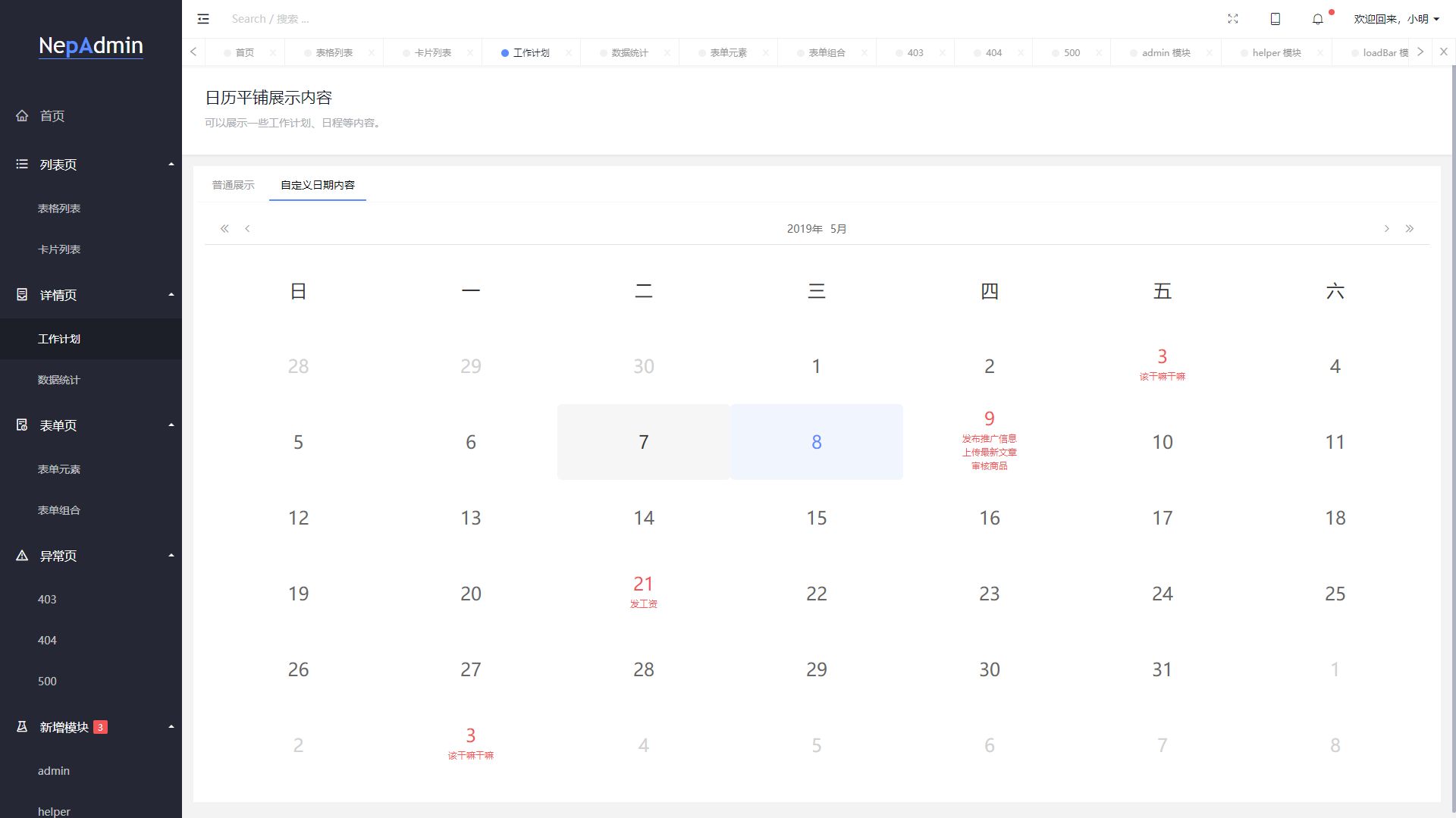This screenshot has height=818, width=1456.
Task: Switch to the 数据统计 tab
Action: tap(629, 53)
